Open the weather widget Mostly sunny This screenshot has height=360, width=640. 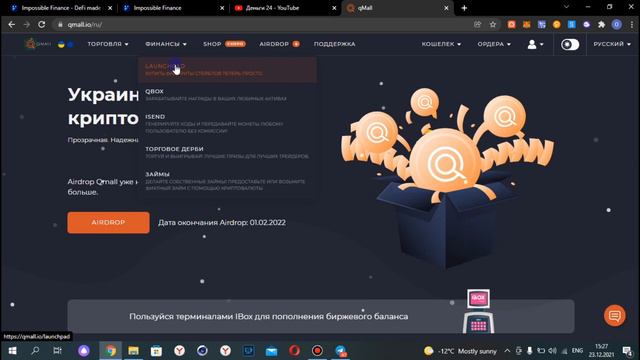click(460, 351)
